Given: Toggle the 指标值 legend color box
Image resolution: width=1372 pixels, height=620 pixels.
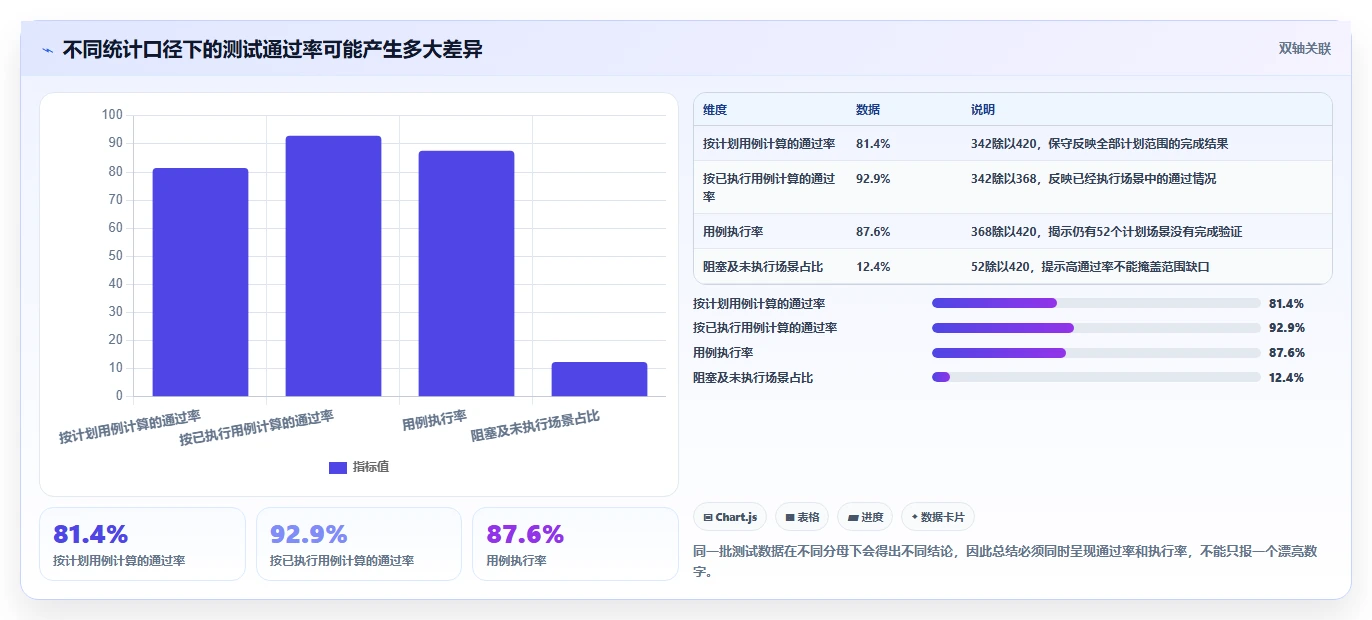Looking at the screenshot, I should tap(338, 467).
